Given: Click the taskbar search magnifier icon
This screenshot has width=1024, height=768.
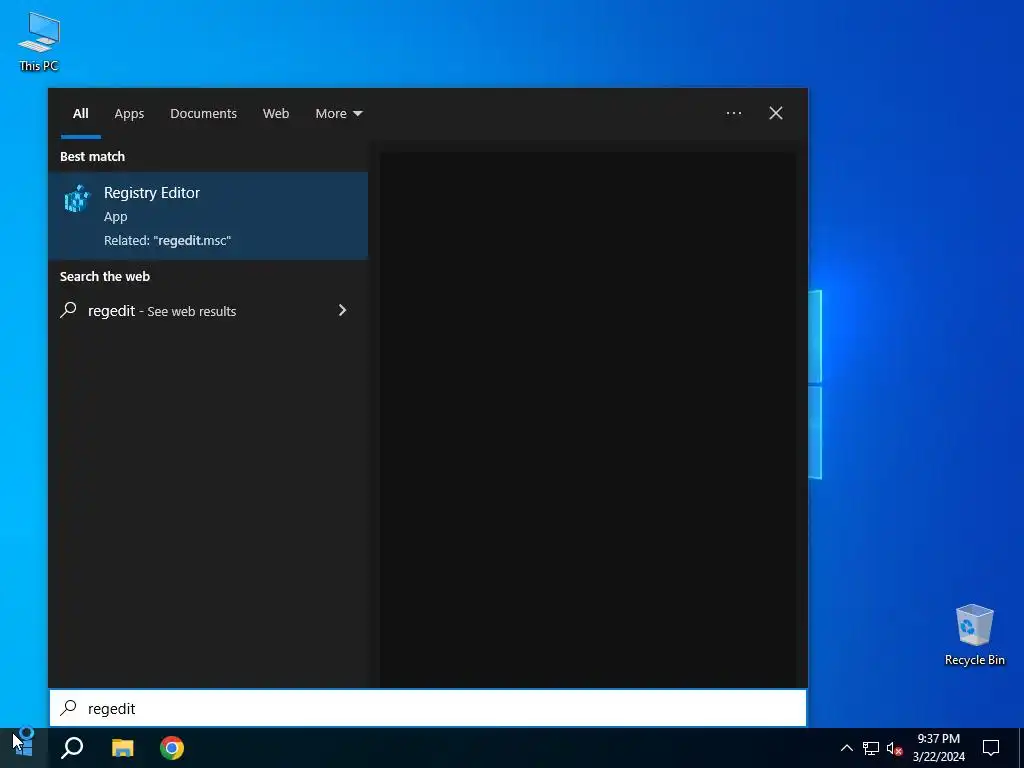Looking at the screenshot, I should pos(72,748).
